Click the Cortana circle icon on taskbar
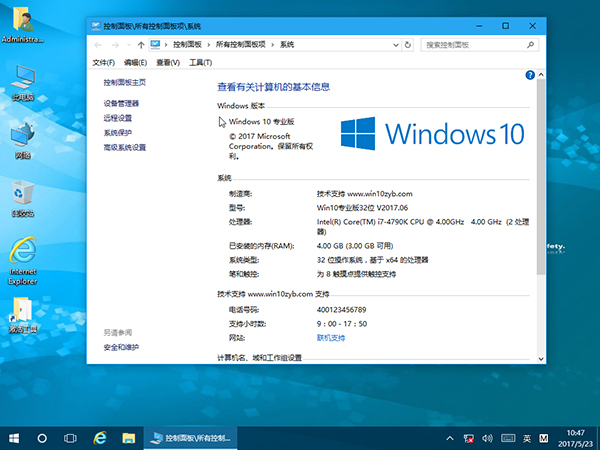This screenshot has height=450, width=600. [x=42, y=438]
